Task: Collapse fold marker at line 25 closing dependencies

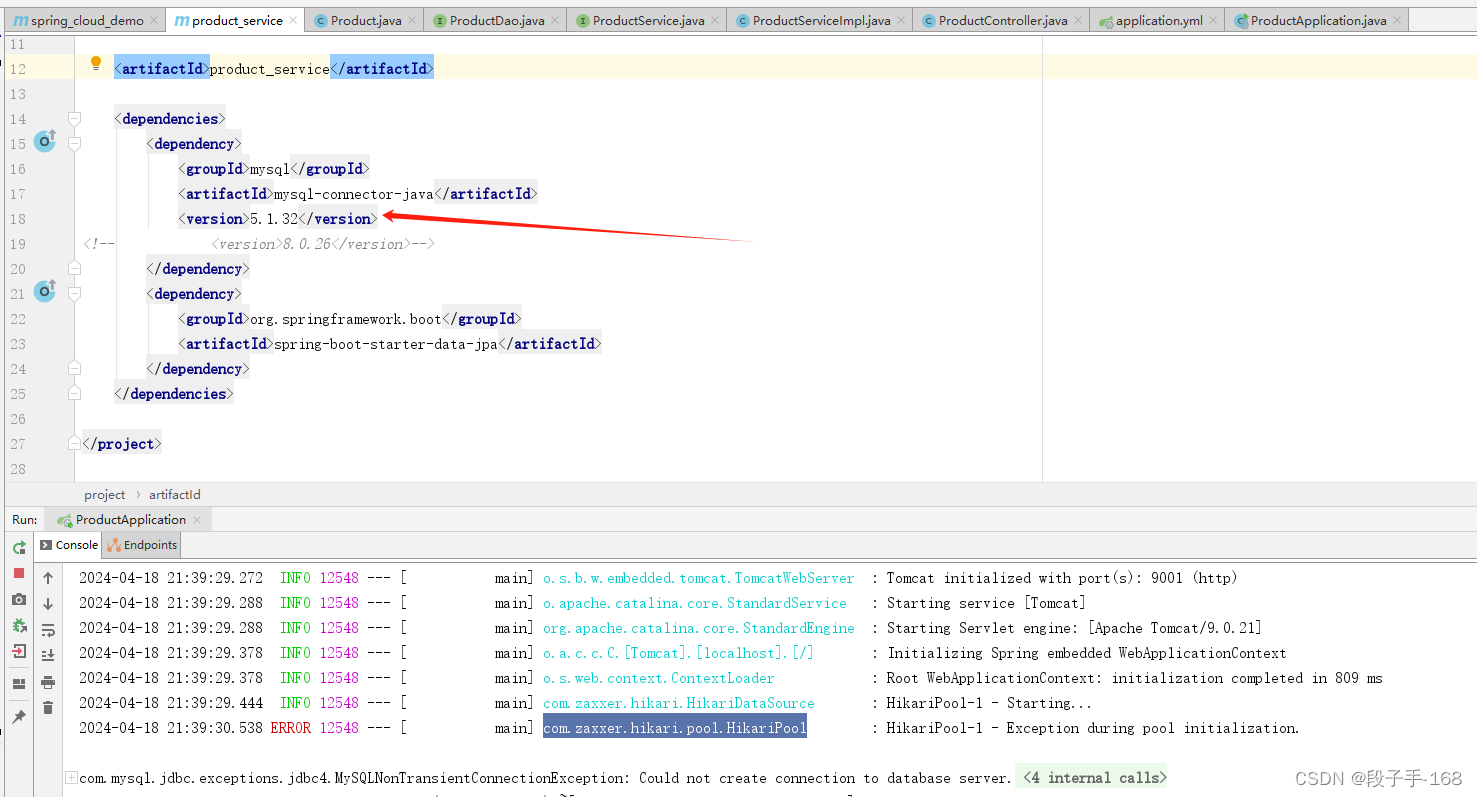Action: [x=74, y=393]
